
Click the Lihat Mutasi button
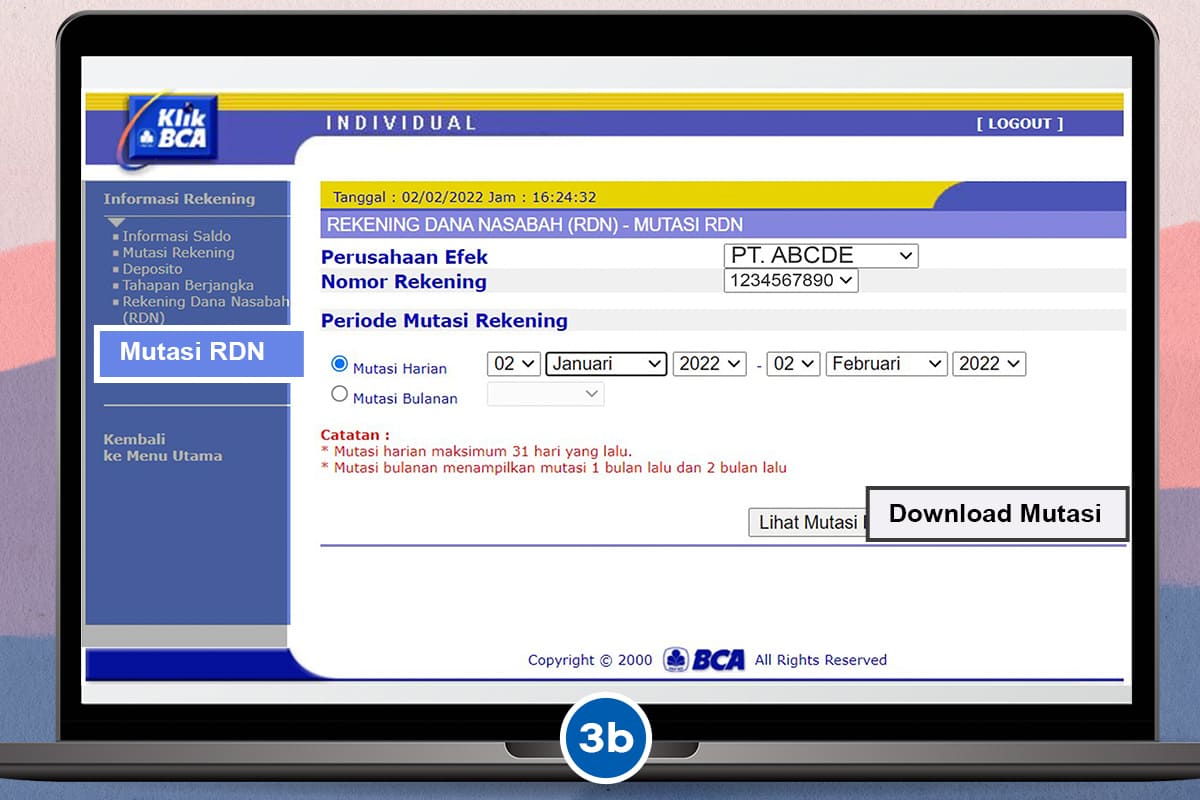point(805,522)
